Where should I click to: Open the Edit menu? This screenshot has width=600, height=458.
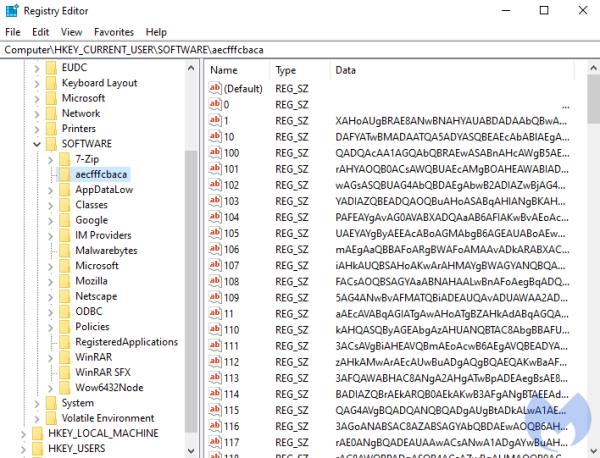40,32
